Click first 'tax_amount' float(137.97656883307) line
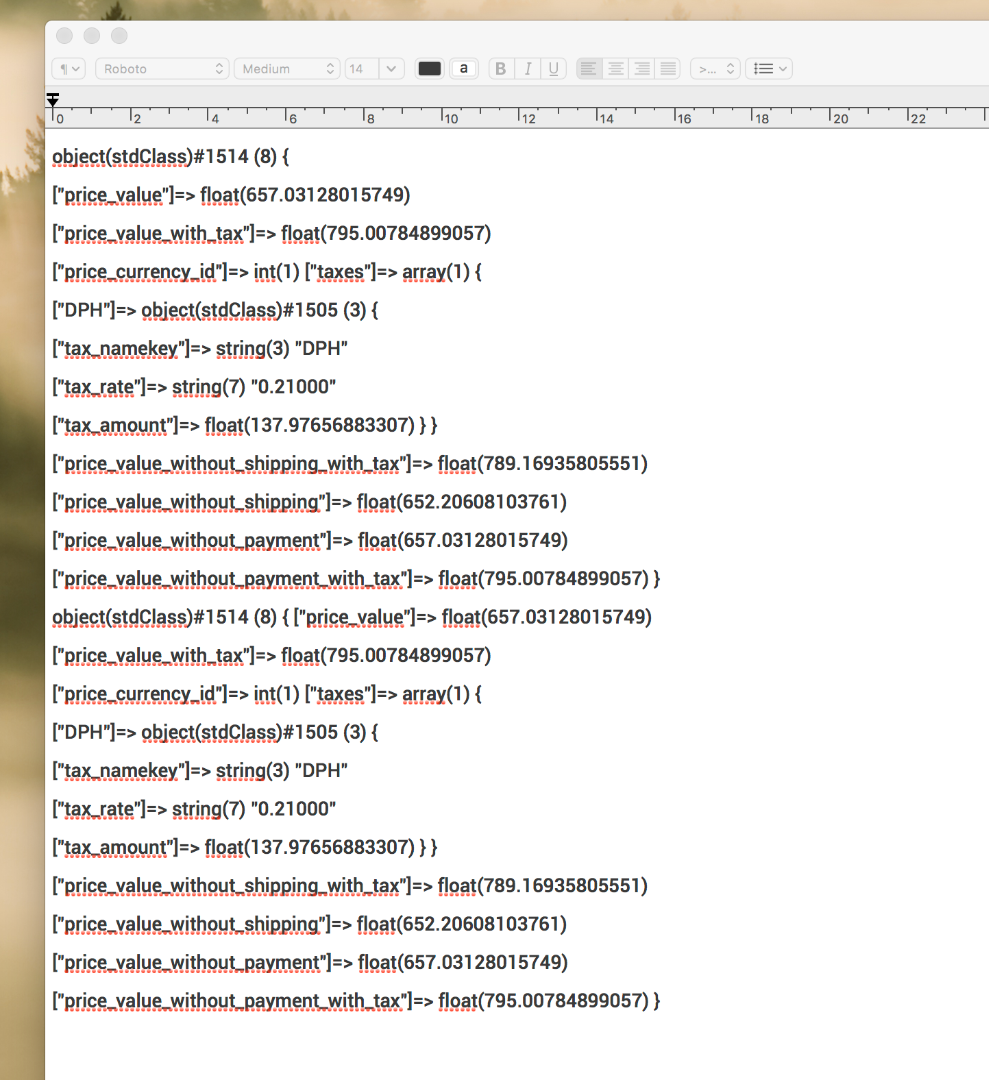Screen dimensions: 989x1080 (x=245, y=425)
